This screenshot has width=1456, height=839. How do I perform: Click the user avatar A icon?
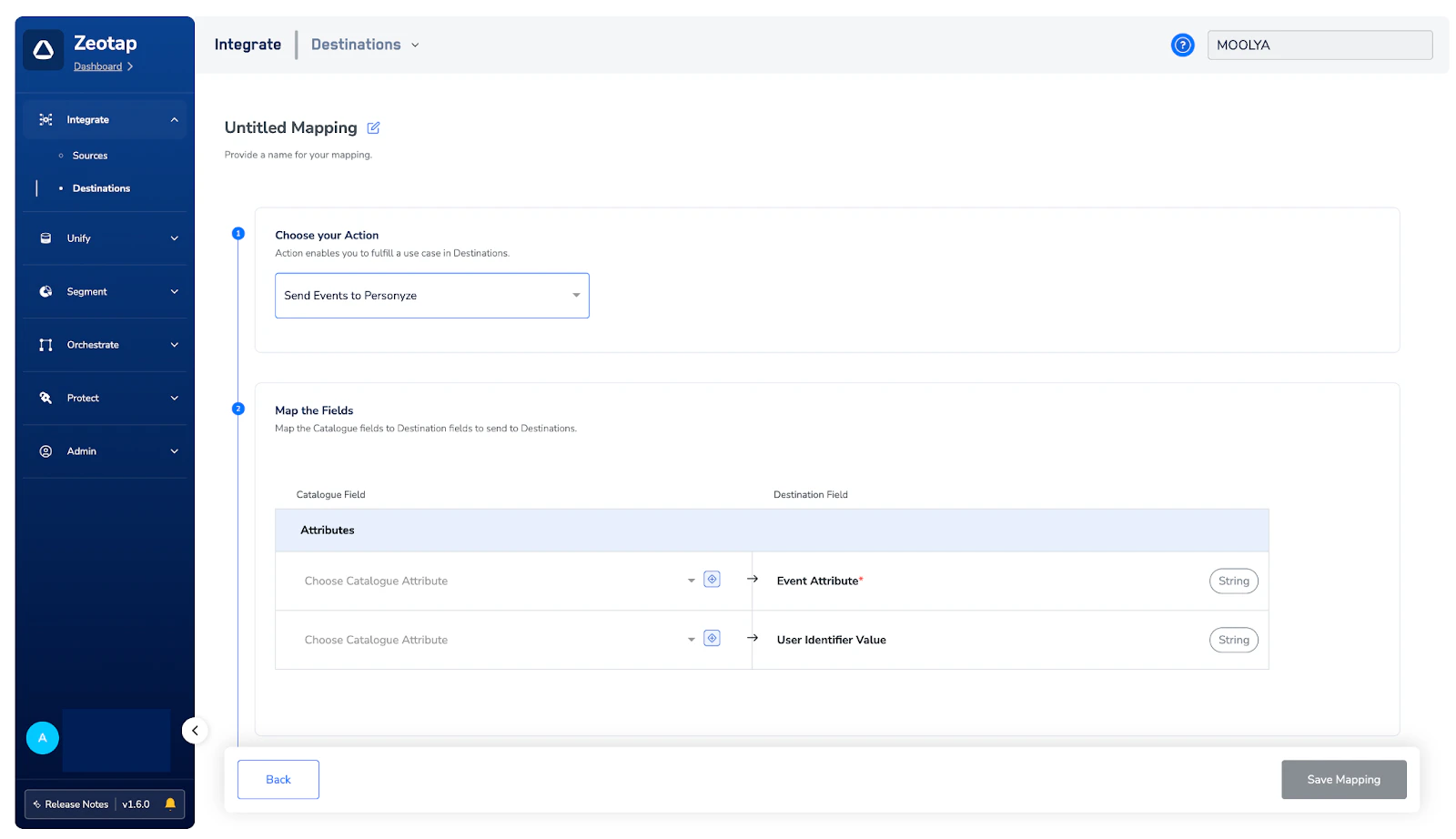[x=42, y=738]
